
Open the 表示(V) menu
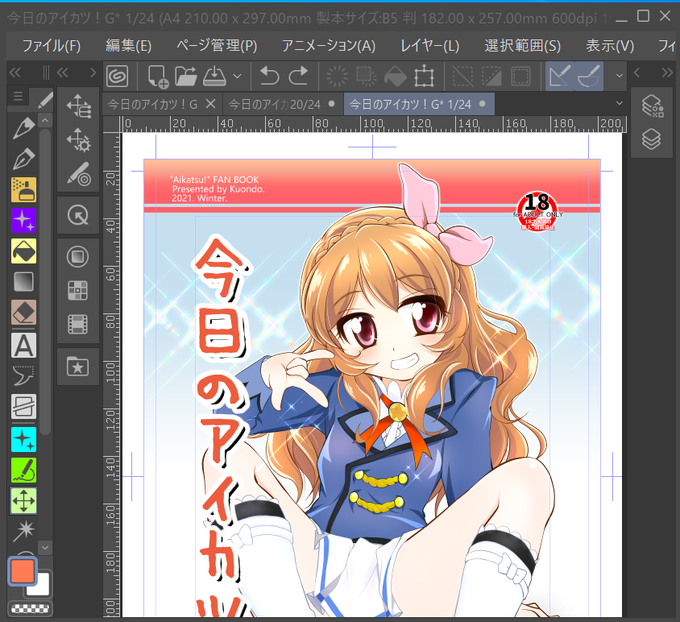click(610, 46)
